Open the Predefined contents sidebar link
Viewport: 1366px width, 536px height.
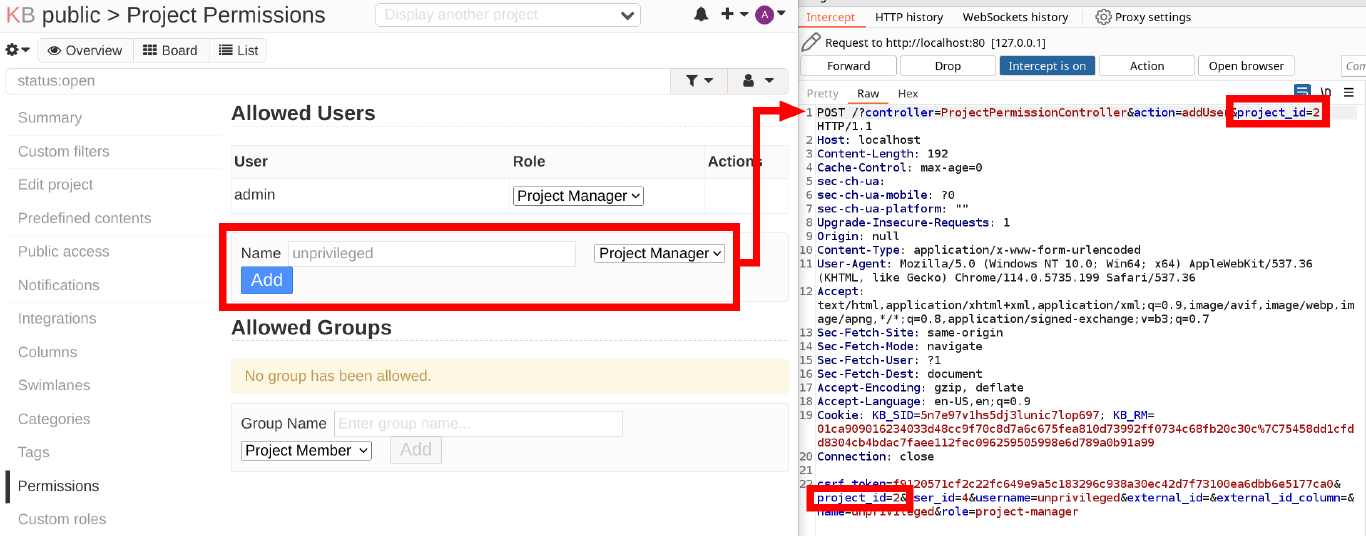pos(85,219)
